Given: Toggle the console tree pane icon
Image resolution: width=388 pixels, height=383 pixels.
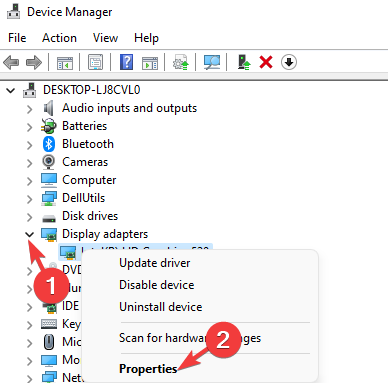Looking at the screenshot, I should 65,62.
